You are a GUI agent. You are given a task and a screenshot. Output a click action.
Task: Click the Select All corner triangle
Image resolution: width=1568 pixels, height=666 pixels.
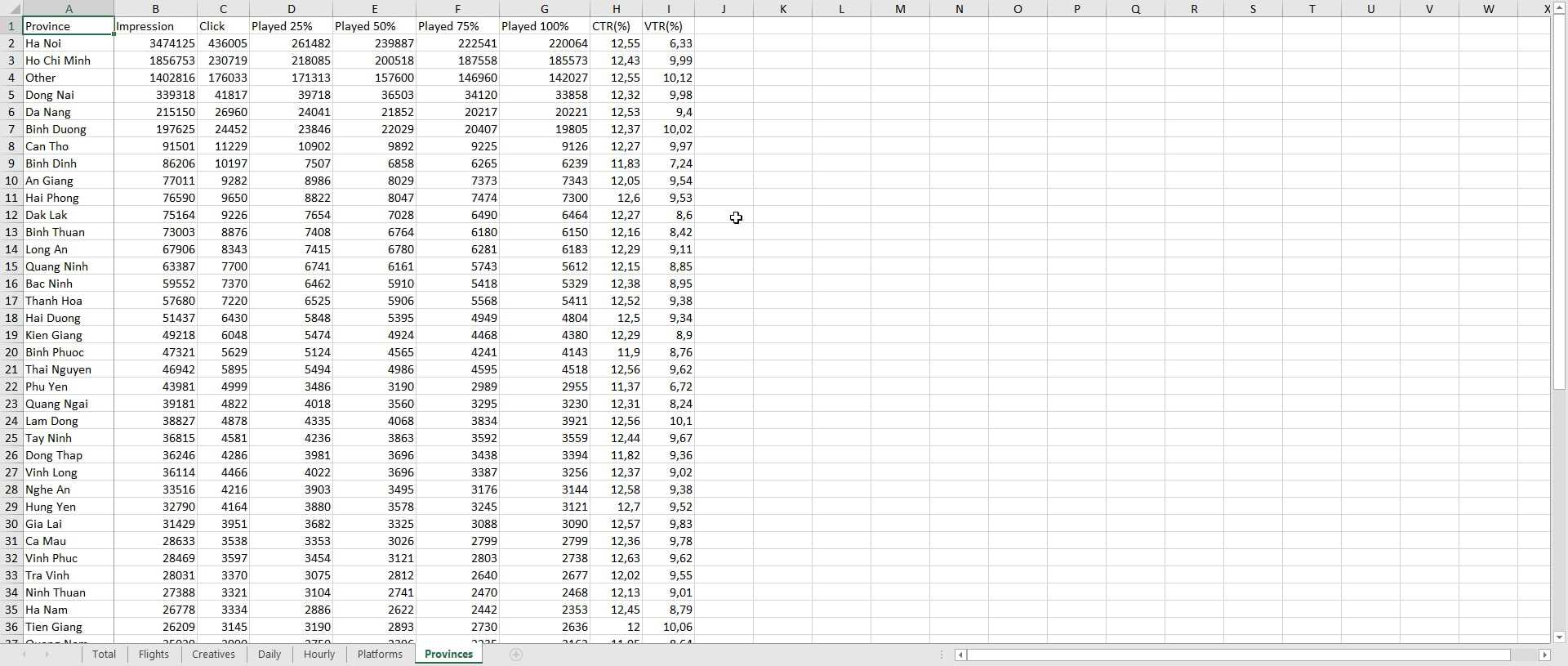click(x=11, y=9)
